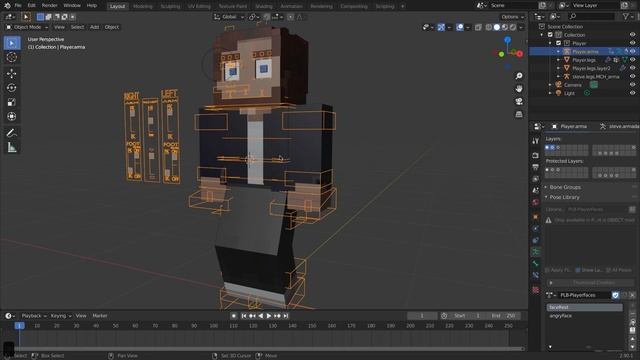Screen dimensions: 640x360
Task: Hide Collection using its eye icon
Action: (632, 35)
